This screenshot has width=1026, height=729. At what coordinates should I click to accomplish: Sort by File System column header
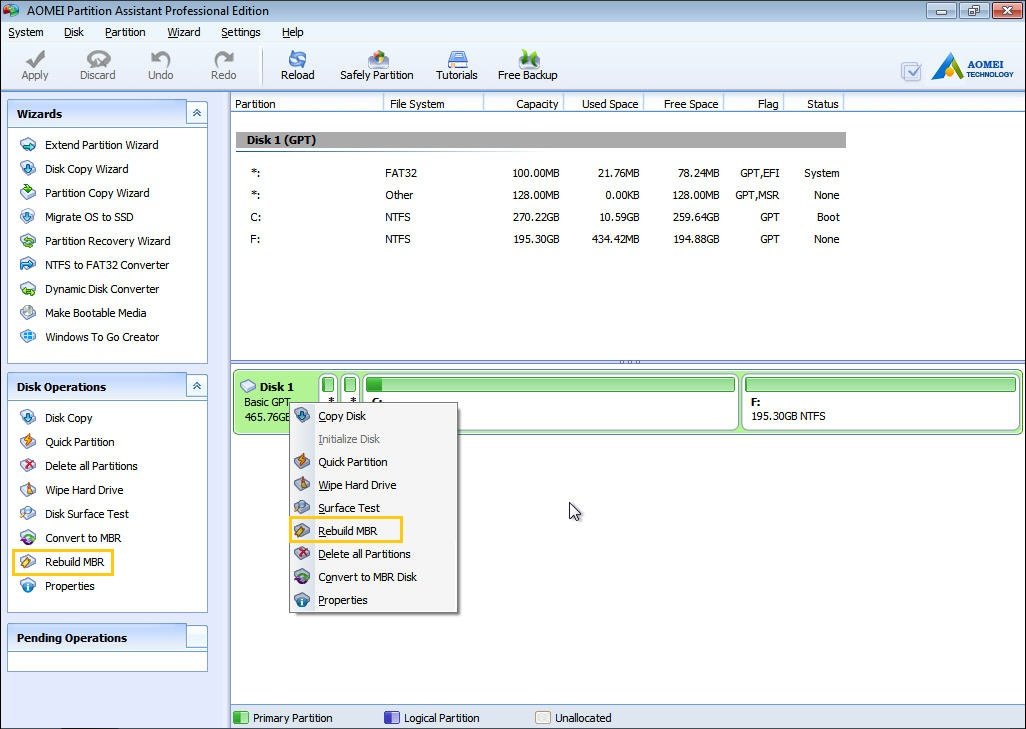click(x=433, y=103)
